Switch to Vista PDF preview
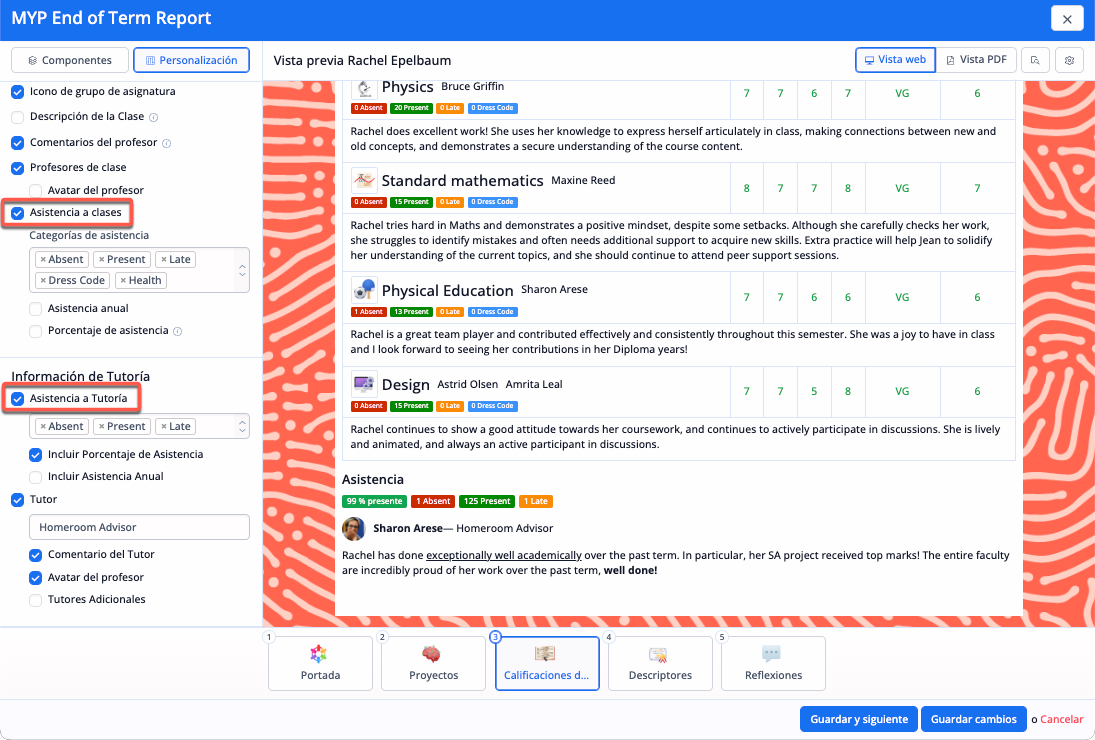 tap(976, 60)
